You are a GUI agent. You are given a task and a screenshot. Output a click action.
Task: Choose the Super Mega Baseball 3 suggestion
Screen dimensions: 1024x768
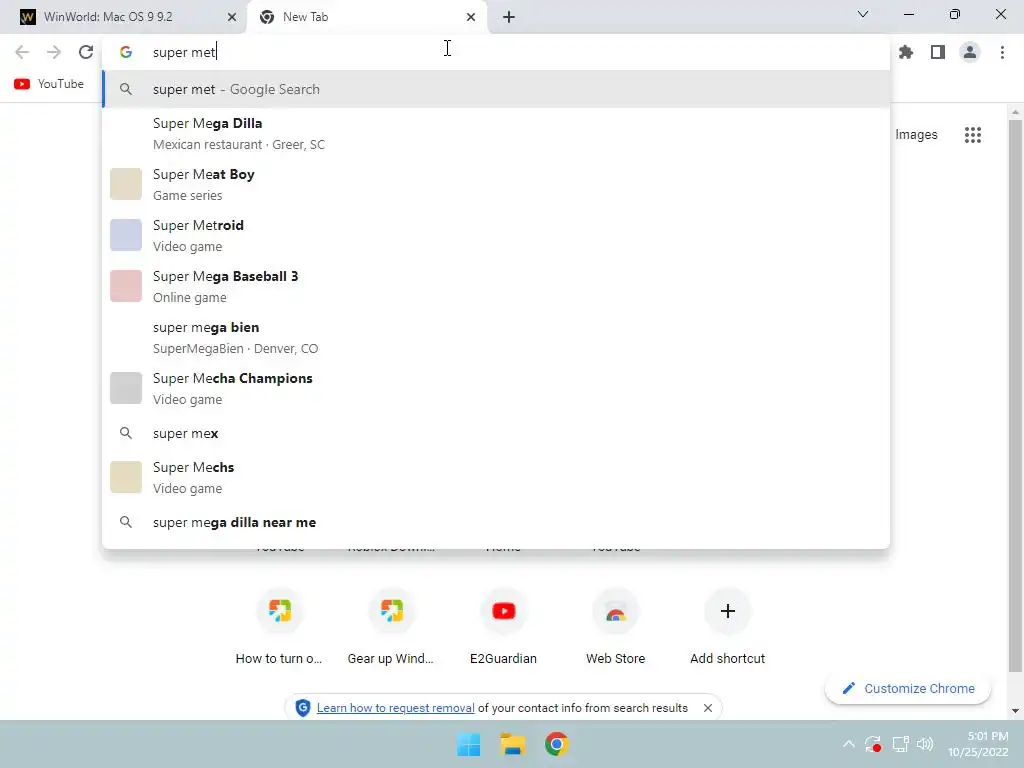click(496, 286)
